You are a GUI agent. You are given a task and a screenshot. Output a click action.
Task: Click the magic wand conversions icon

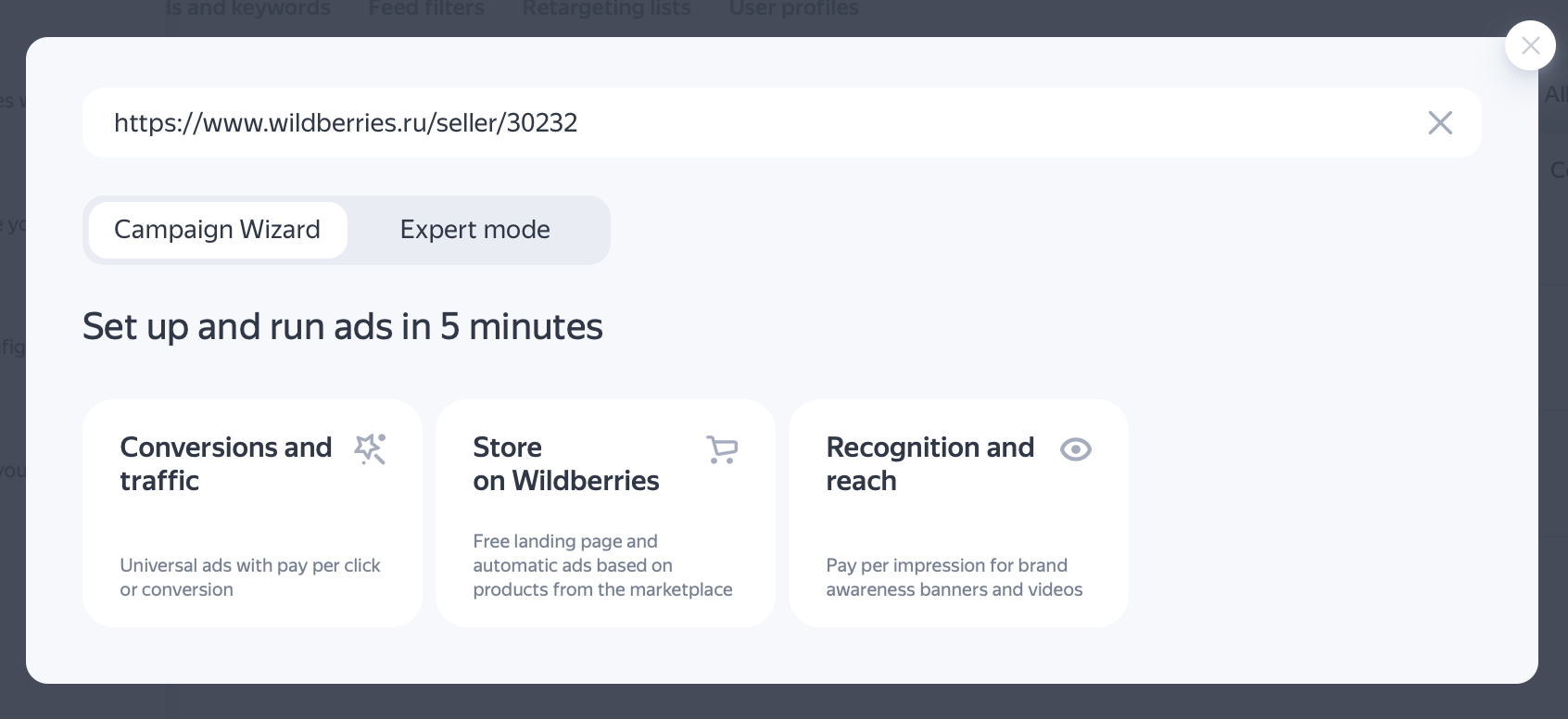click(x=370, y=449)
